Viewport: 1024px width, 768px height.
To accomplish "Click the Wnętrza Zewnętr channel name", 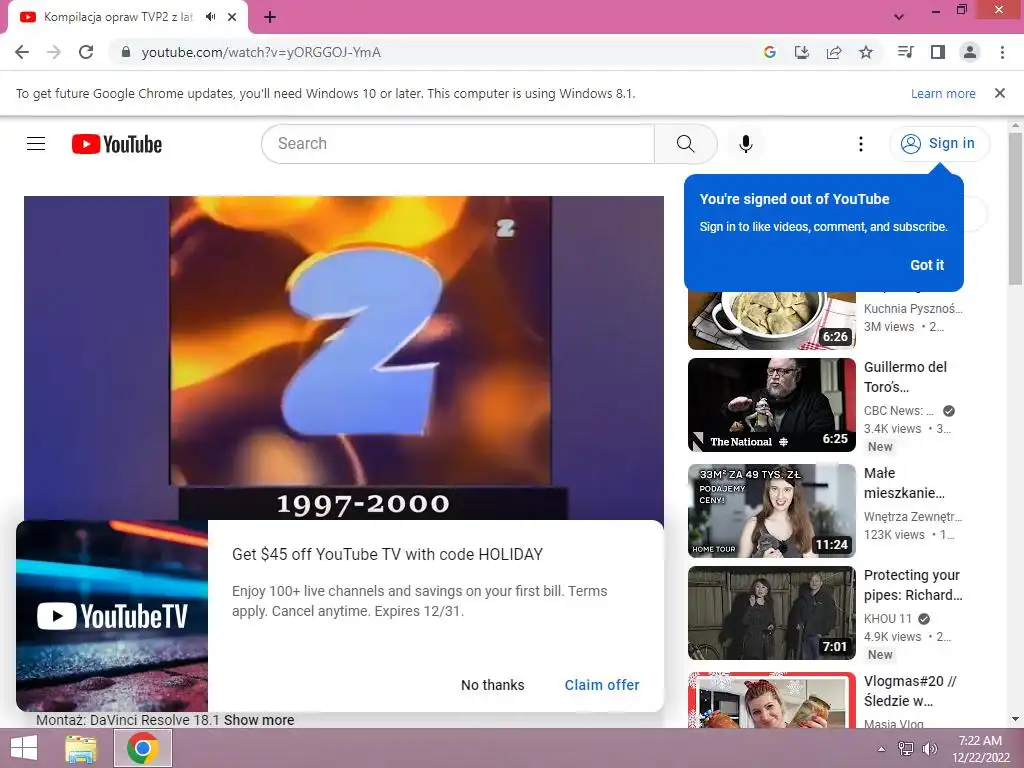I will tap(913, 517).
